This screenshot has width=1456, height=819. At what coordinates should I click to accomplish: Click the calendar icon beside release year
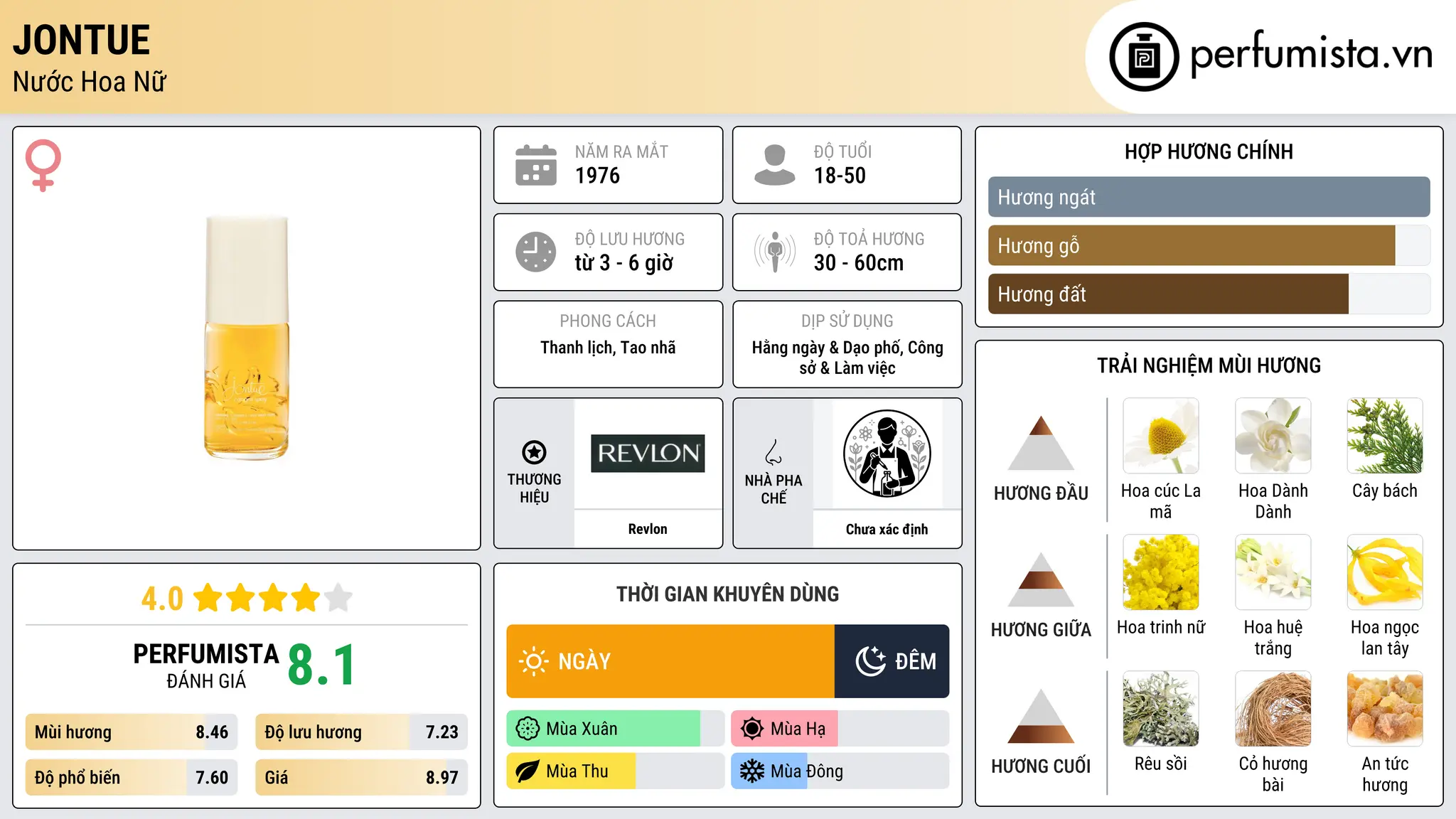pyautogui.click(x=536, y=165)
